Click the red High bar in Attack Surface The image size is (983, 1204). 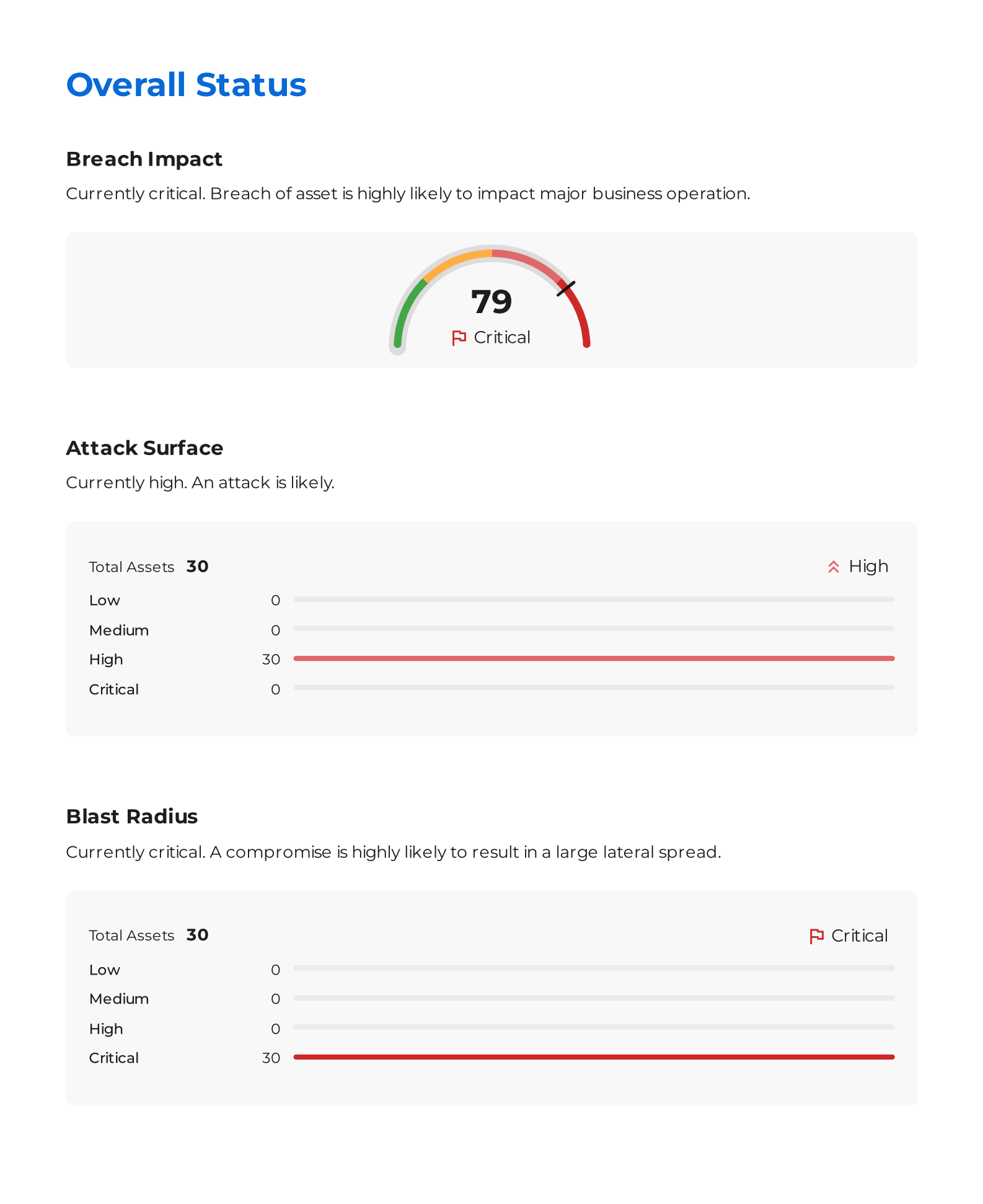pyautogui.click(x=594, y=658)
